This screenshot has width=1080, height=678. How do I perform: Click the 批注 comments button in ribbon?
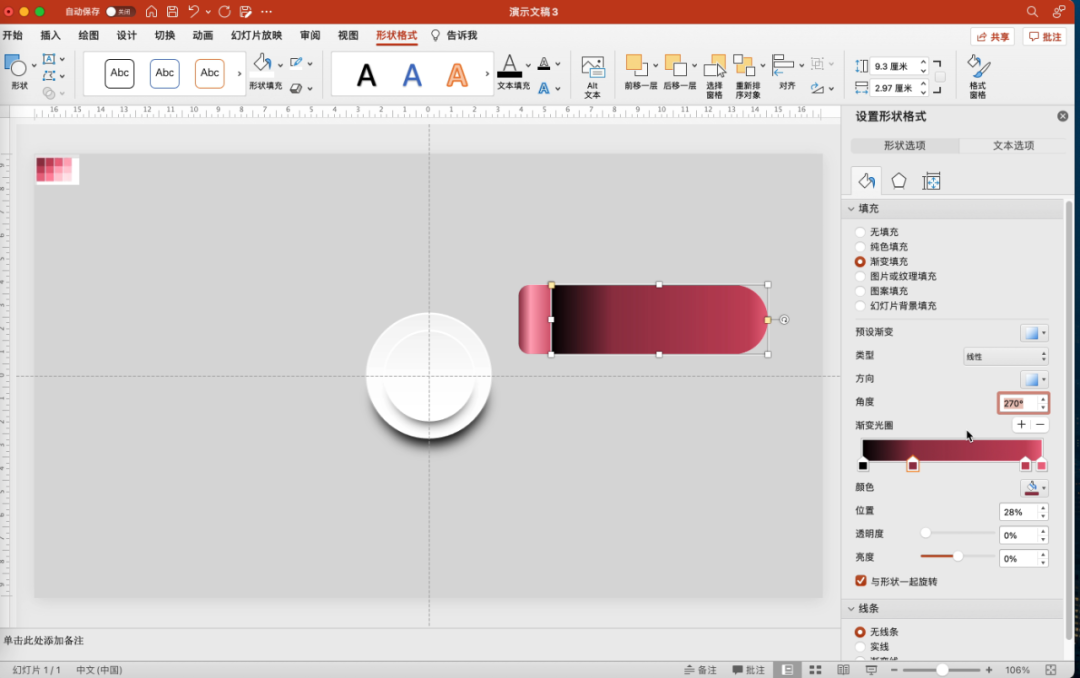click(x=1044, y=37)
